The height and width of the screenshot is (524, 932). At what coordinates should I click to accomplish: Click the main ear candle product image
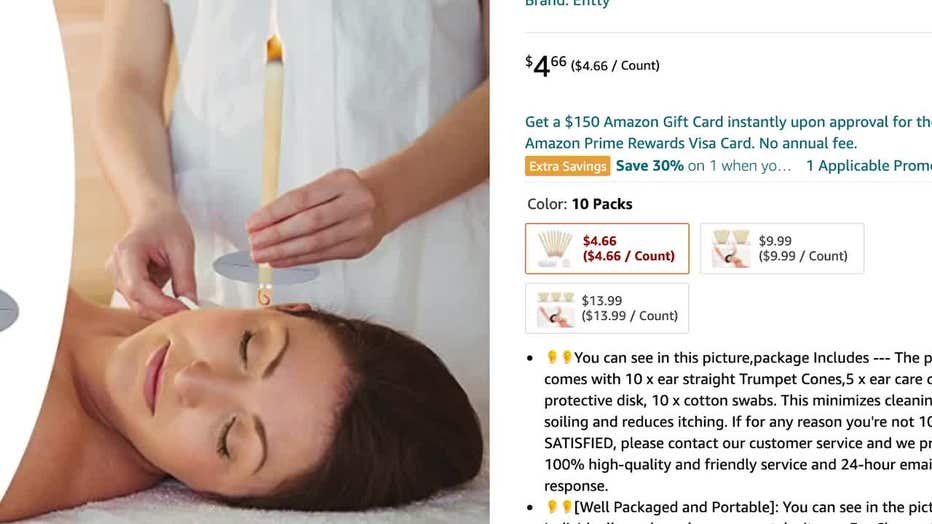tap(245, 261)
